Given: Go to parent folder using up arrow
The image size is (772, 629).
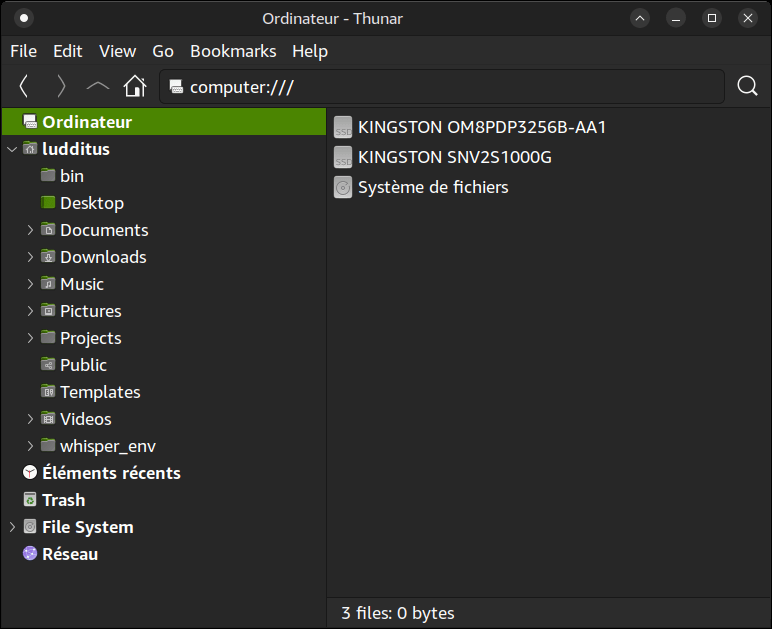Looking at the screenshot, I should (x=98, y=87).
